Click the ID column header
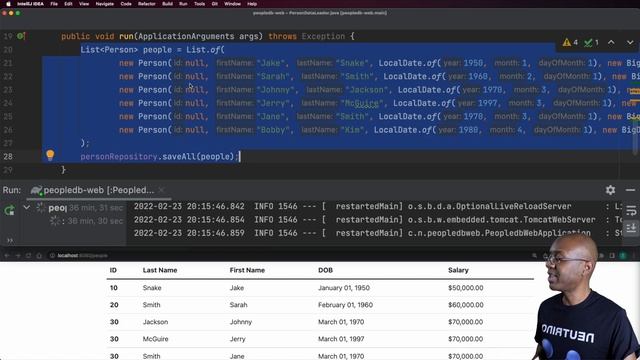The image size is (640, 360). point(113,270)
